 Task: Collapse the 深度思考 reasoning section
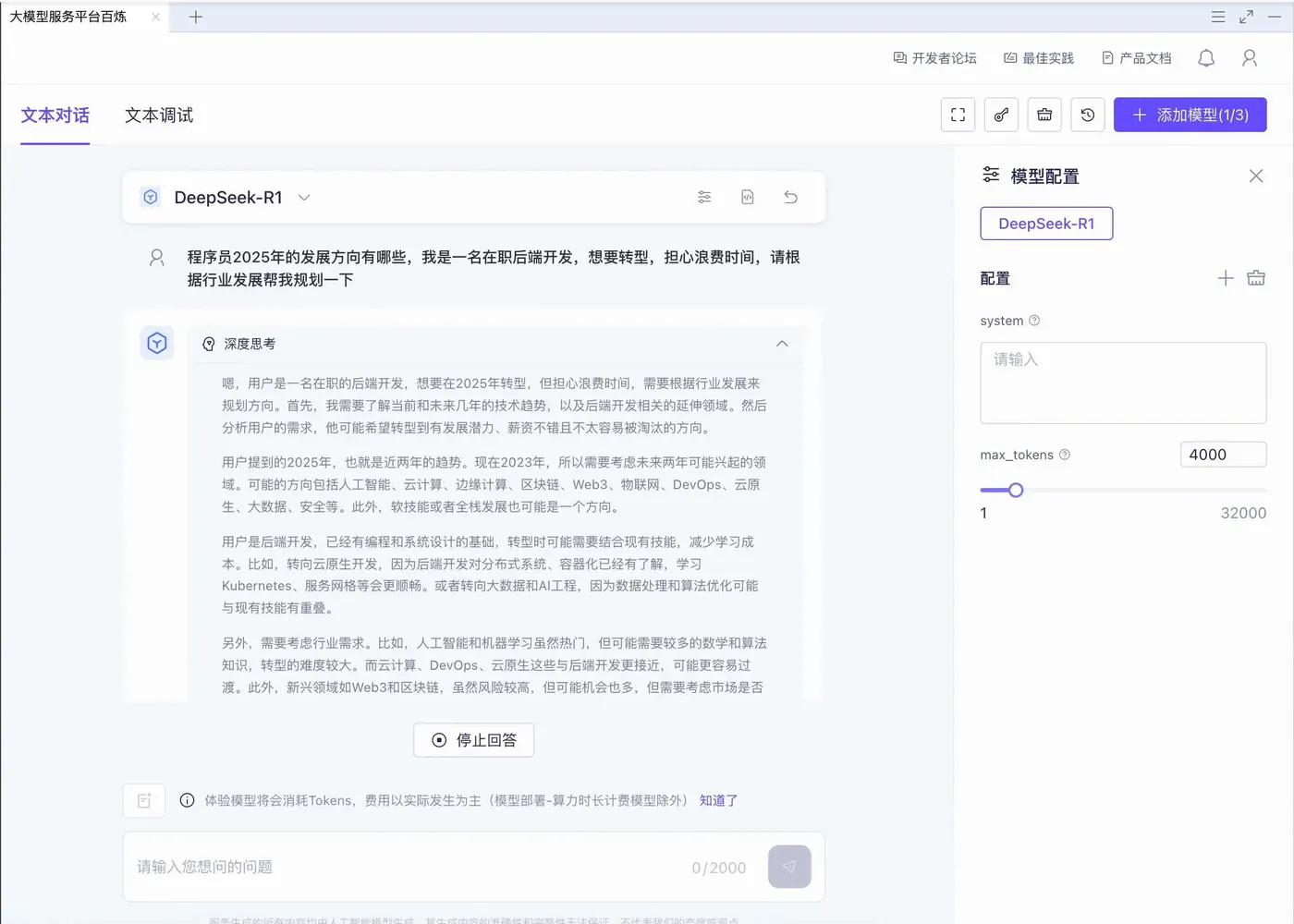click(x=782, y=344)
